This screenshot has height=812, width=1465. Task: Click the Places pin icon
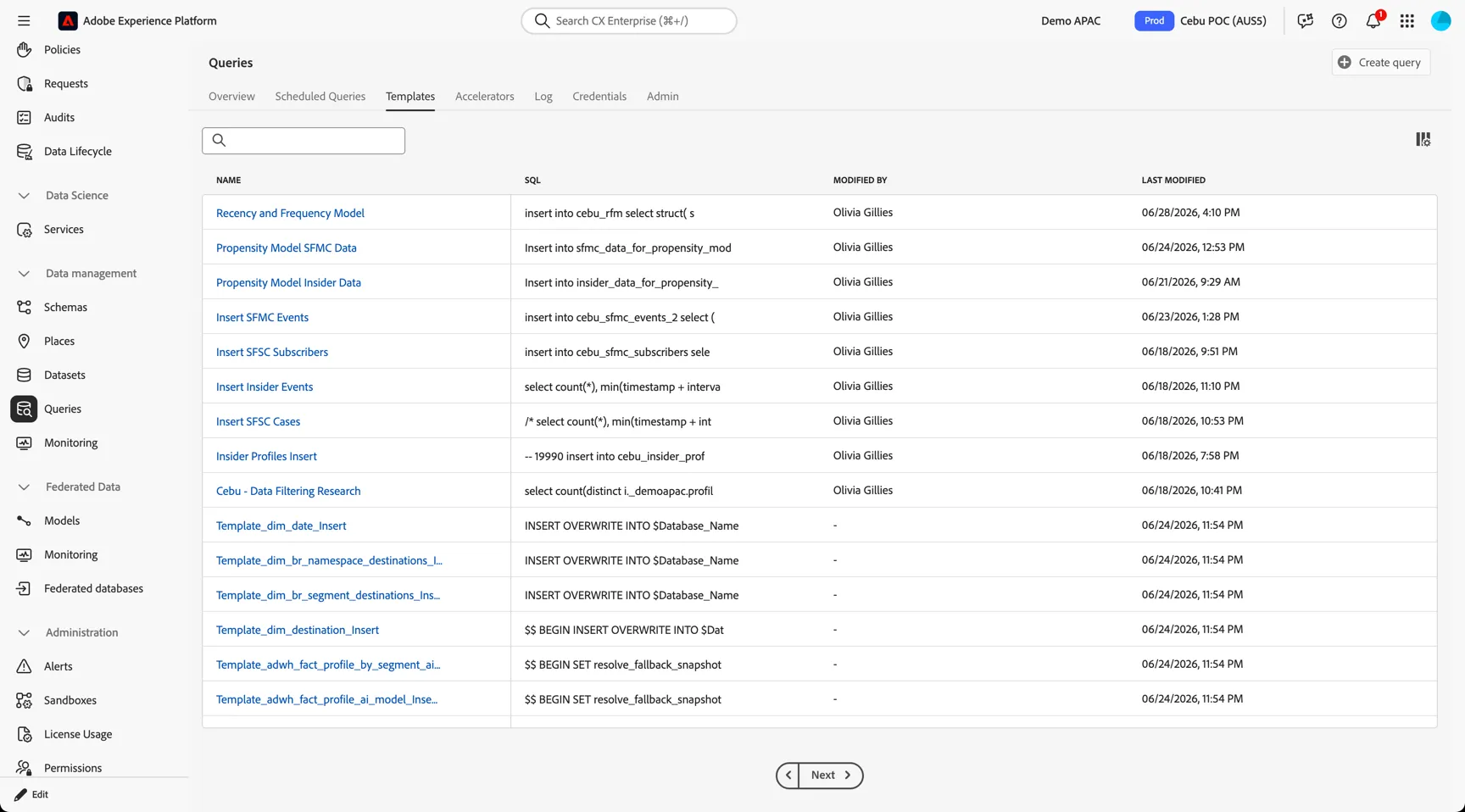tap(24, 342)
